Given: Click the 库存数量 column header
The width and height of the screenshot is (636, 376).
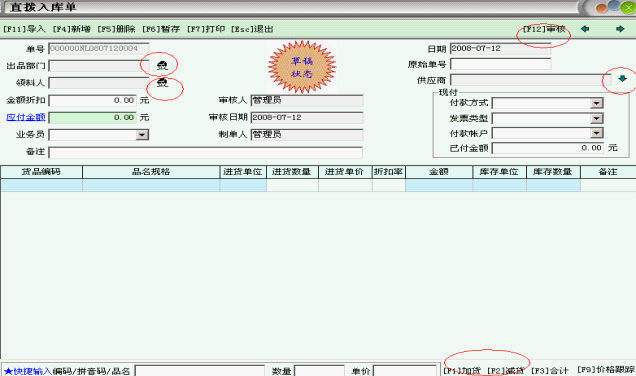Looking at the screenshot, I should pos(553,172).
